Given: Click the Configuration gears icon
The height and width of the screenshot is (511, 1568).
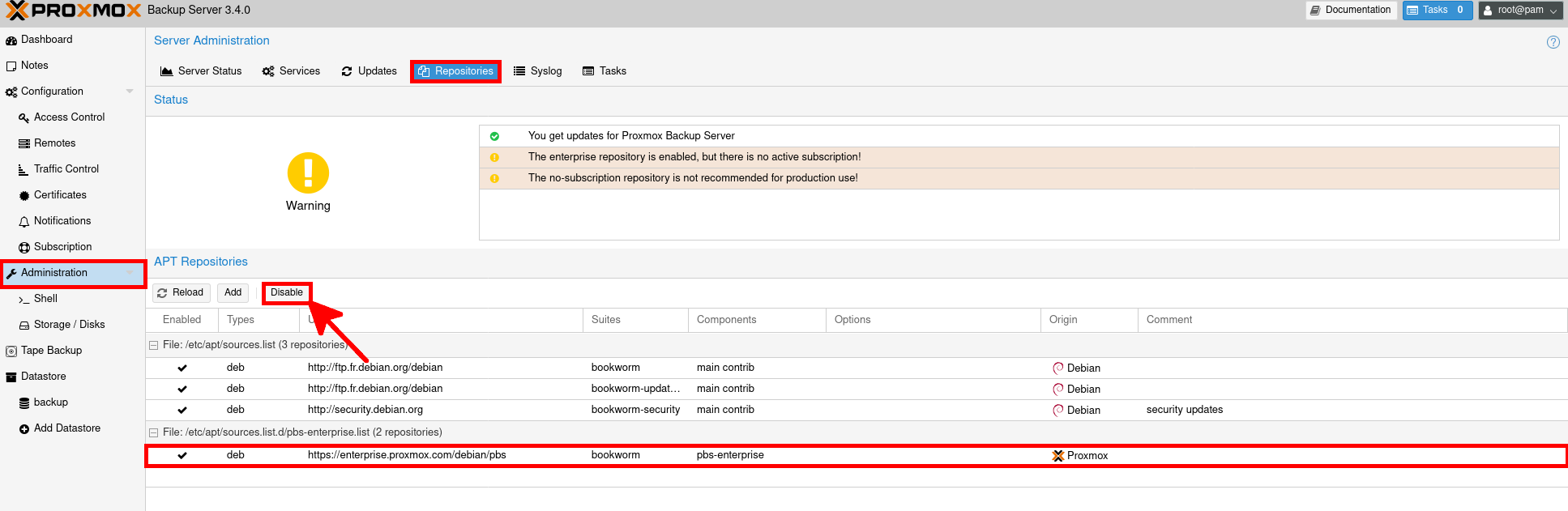Looking at the screenshot, I should [11, 92].
